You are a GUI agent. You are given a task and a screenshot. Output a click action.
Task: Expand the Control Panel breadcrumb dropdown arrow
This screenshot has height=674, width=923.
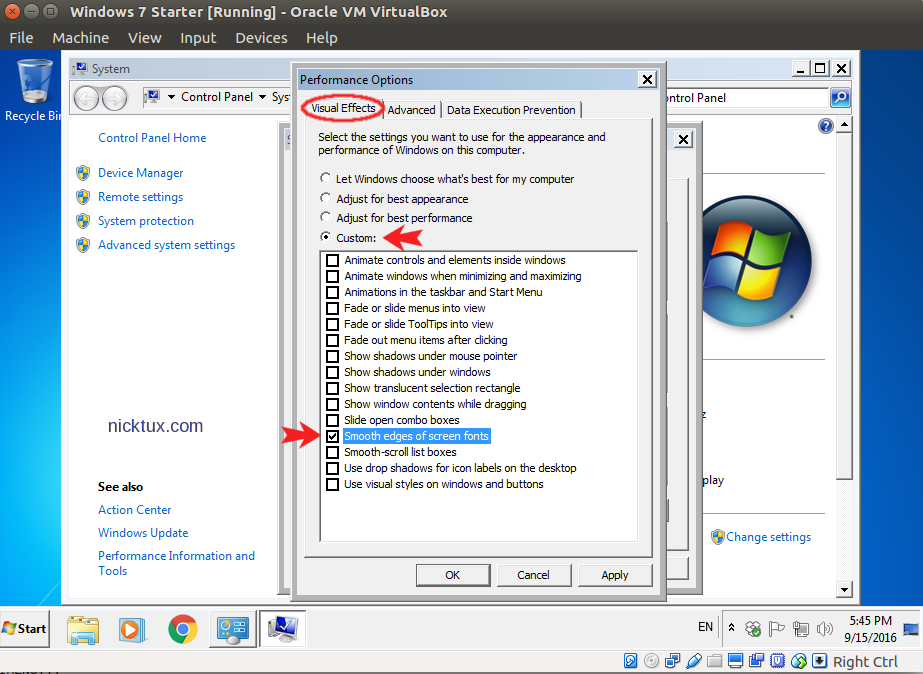pos(262,97)
